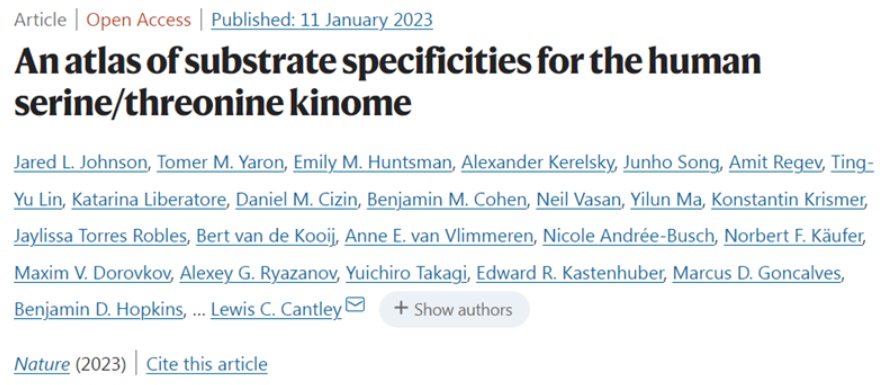This screenshot has width=896, height=385.
Task: Select Benjamin M. Cohen author link
Action: (x=446, y=200)
